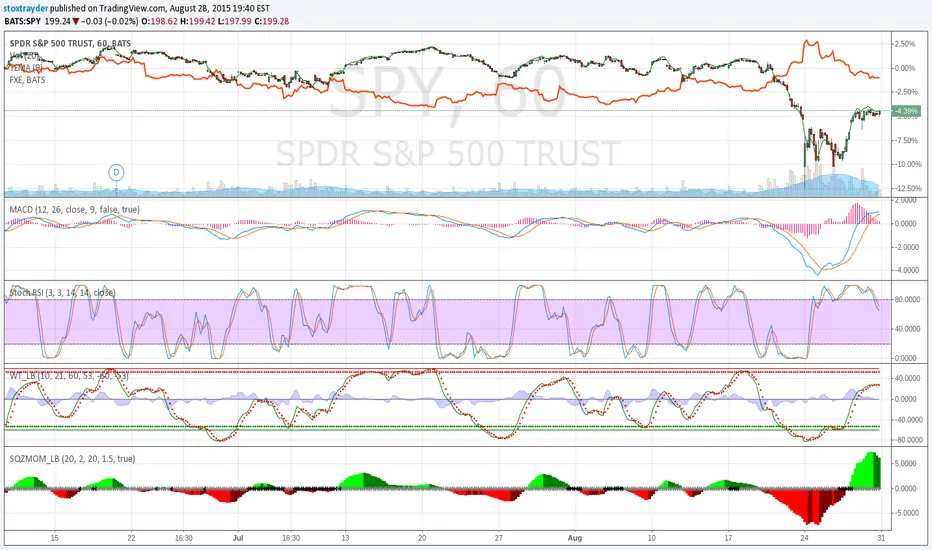This screenshot has height=550, width=932.
Task: Select the TEMA (9) indicator label
Action: (26, 68)
